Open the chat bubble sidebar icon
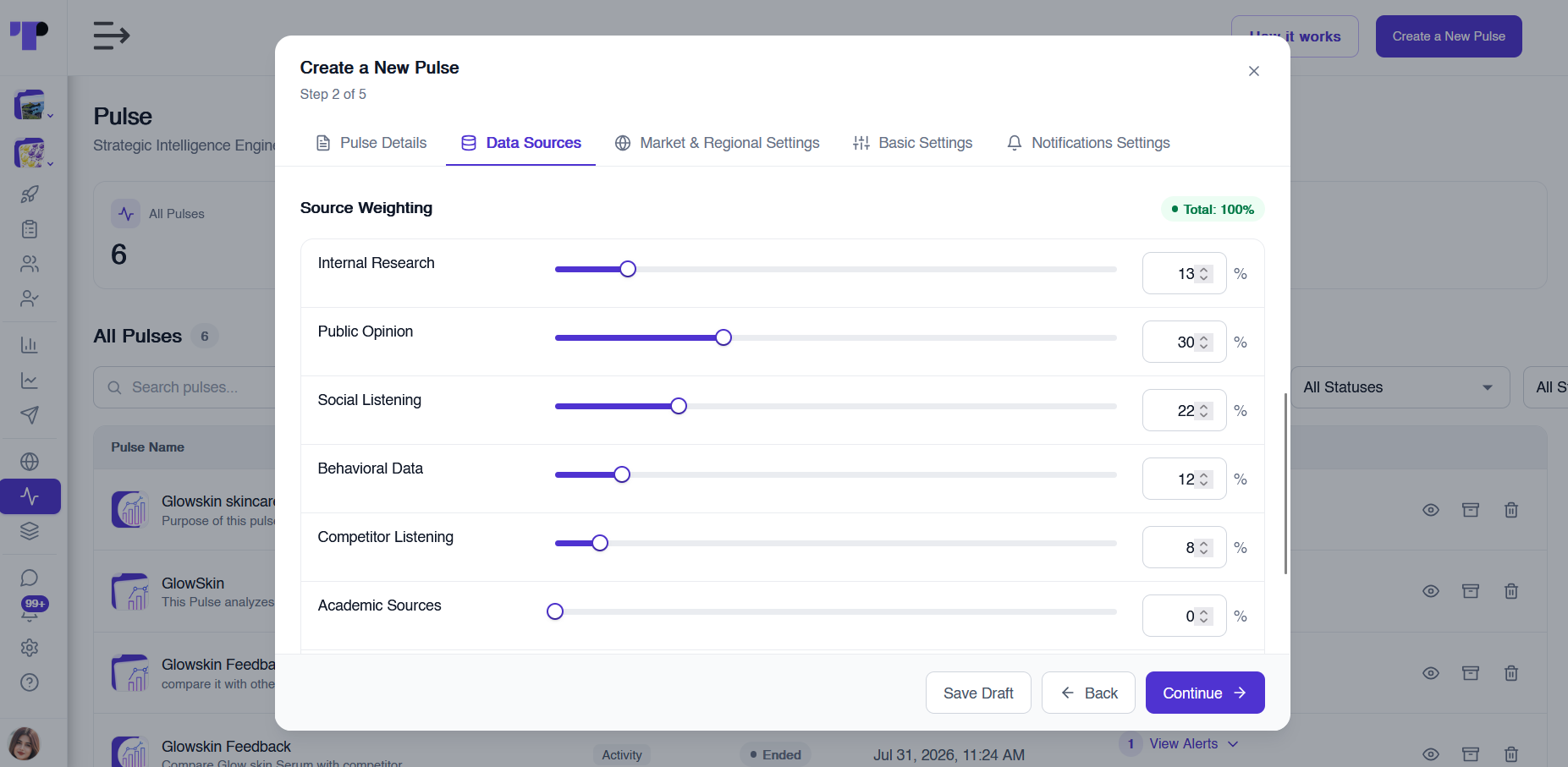 (30, 578)
